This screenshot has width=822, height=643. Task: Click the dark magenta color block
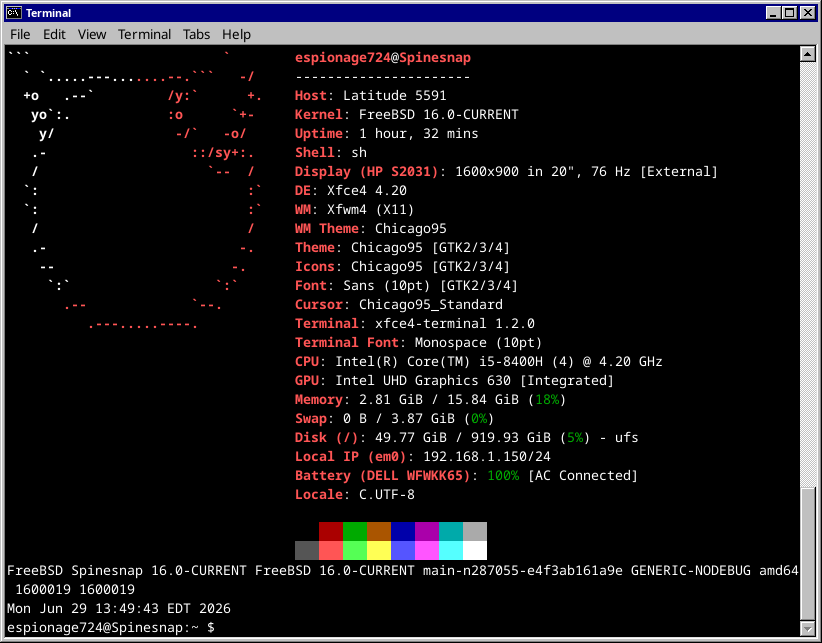[x=427, y=531]
